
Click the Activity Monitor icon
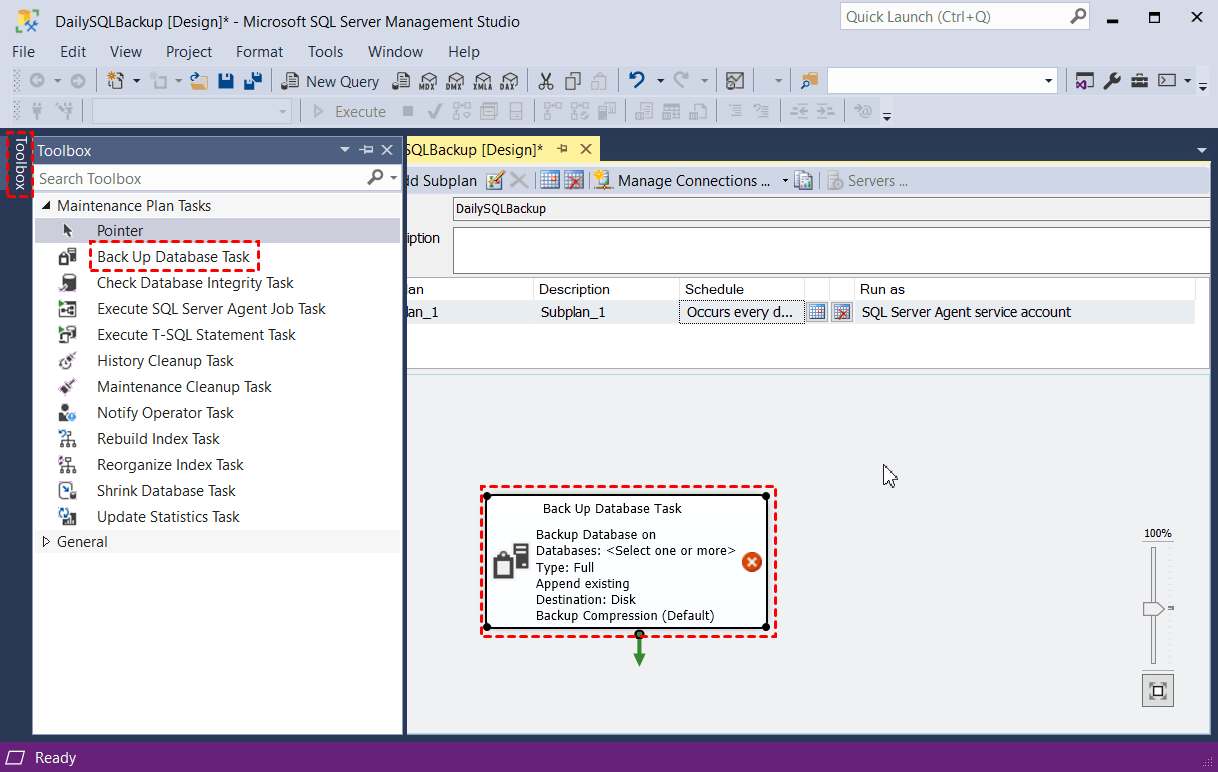(735, 81)
